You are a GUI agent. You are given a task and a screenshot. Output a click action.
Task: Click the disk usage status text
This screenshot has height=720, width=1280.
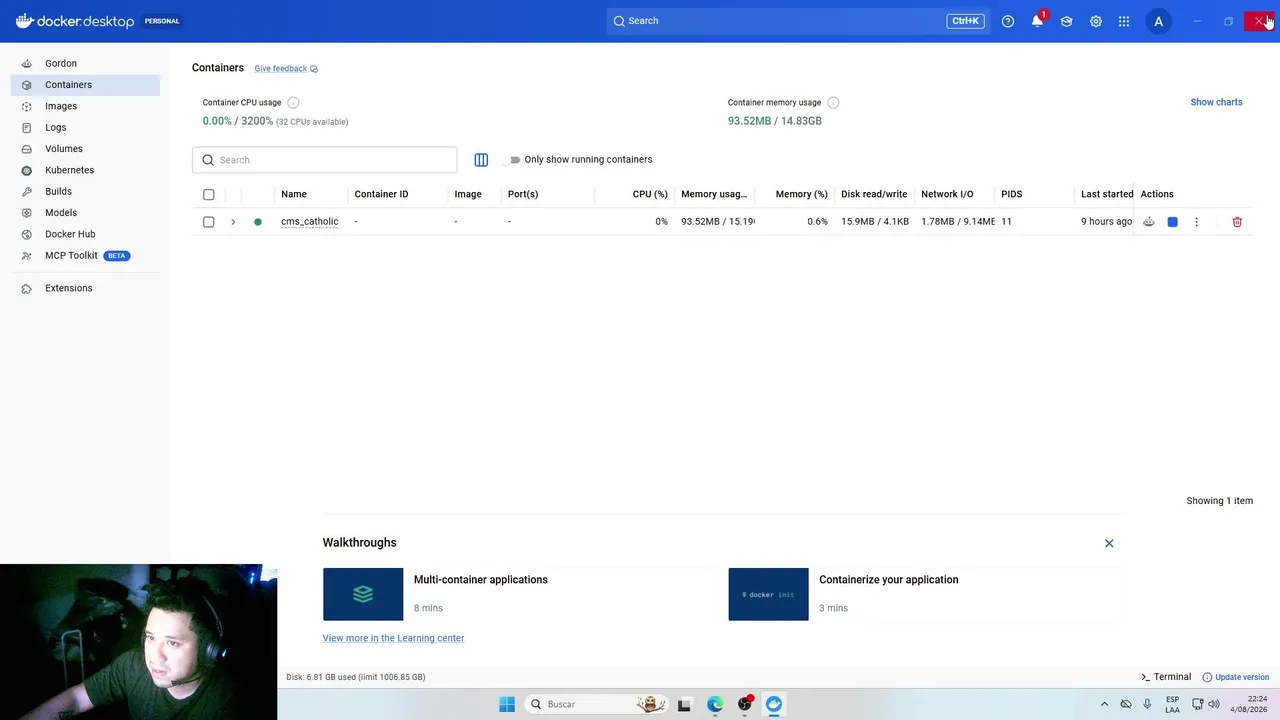click(355, 677)
